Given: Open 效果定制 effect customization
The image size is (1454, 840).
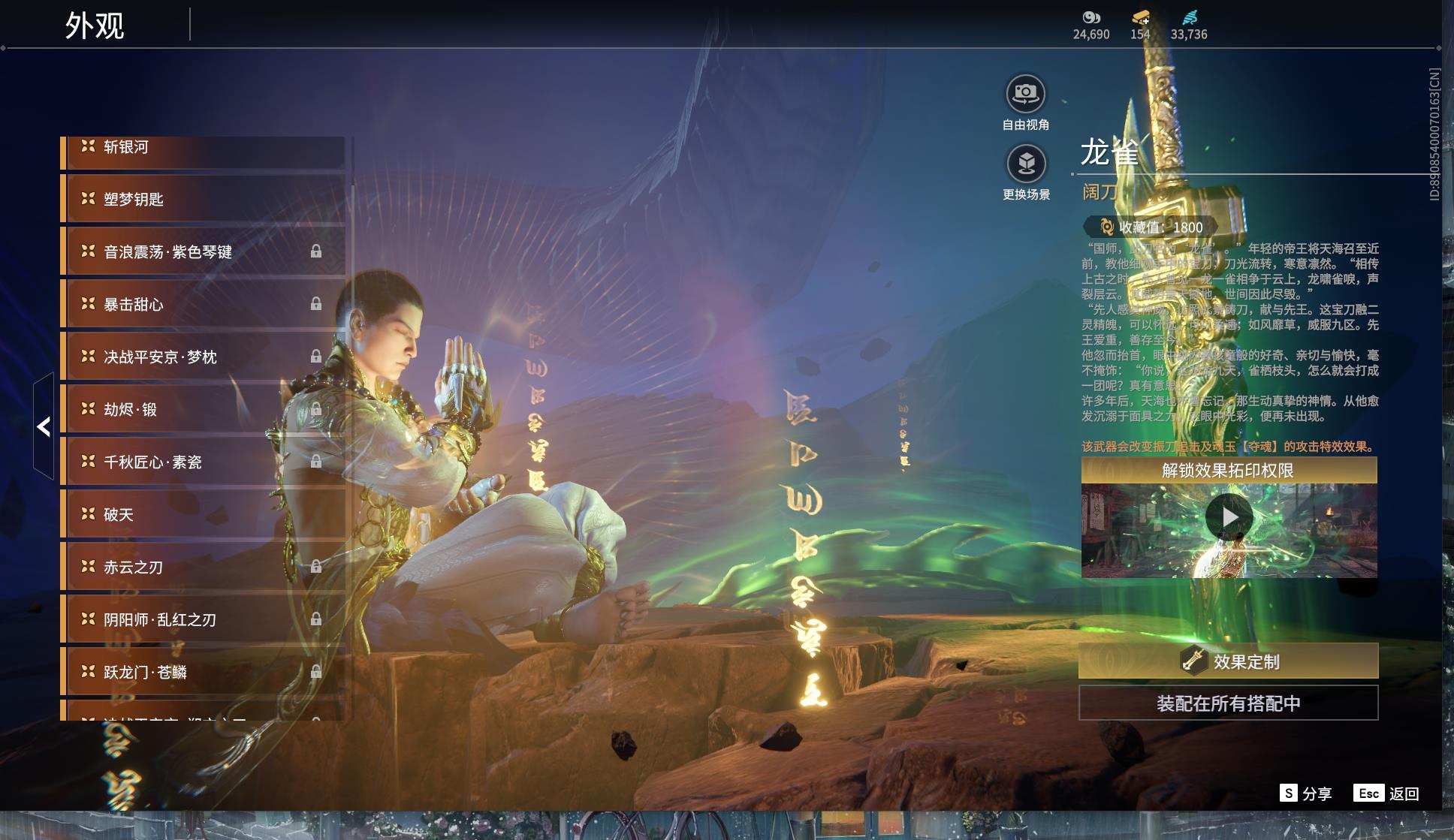Looking at the screenshot, I should pos(1229,661).
